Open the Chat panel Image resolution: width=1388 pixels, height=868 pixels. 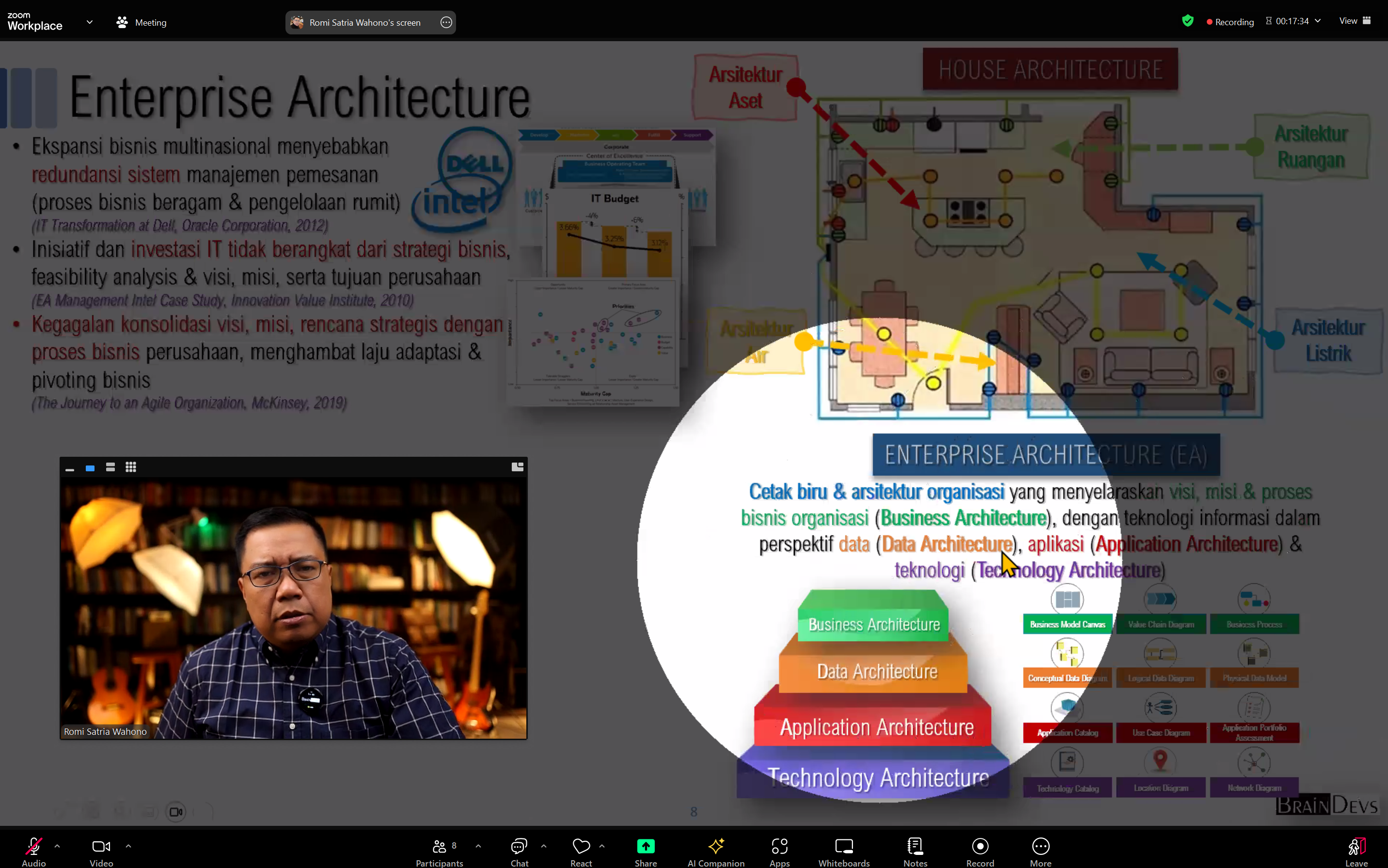(519, 846)
